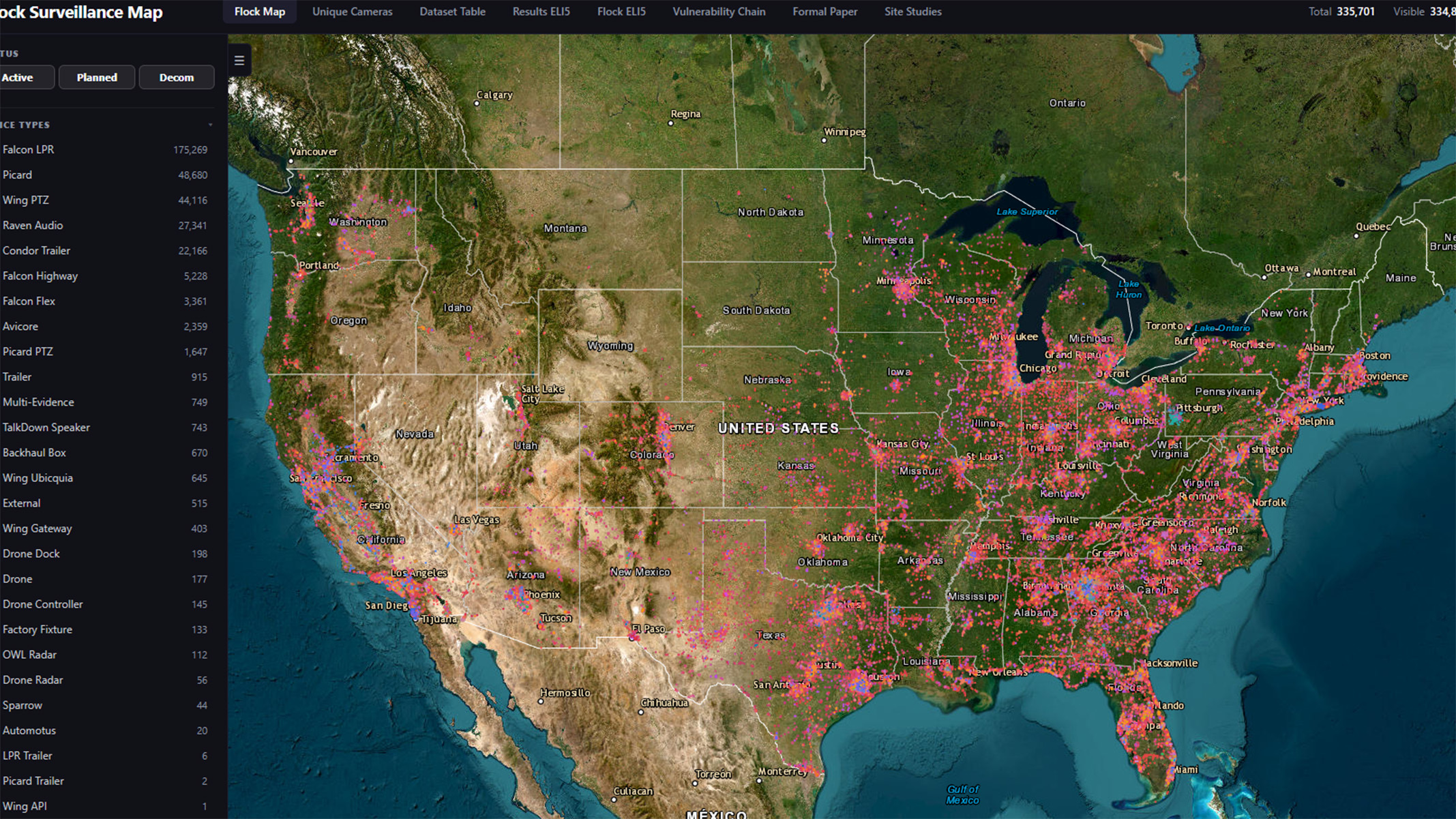Select the External device type
This screenshot has height=819, width=1456.
coord(106,503)
